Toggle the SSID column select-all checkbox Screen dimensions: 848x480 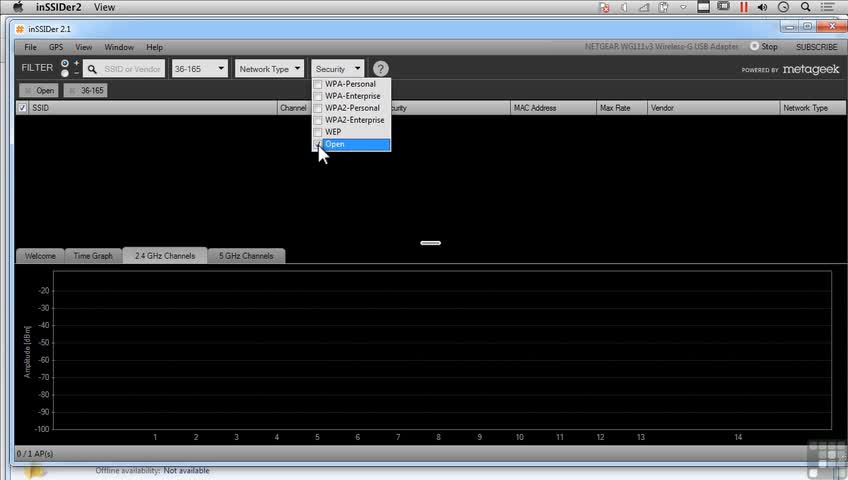pyautogui.click(x=22, y=108)
